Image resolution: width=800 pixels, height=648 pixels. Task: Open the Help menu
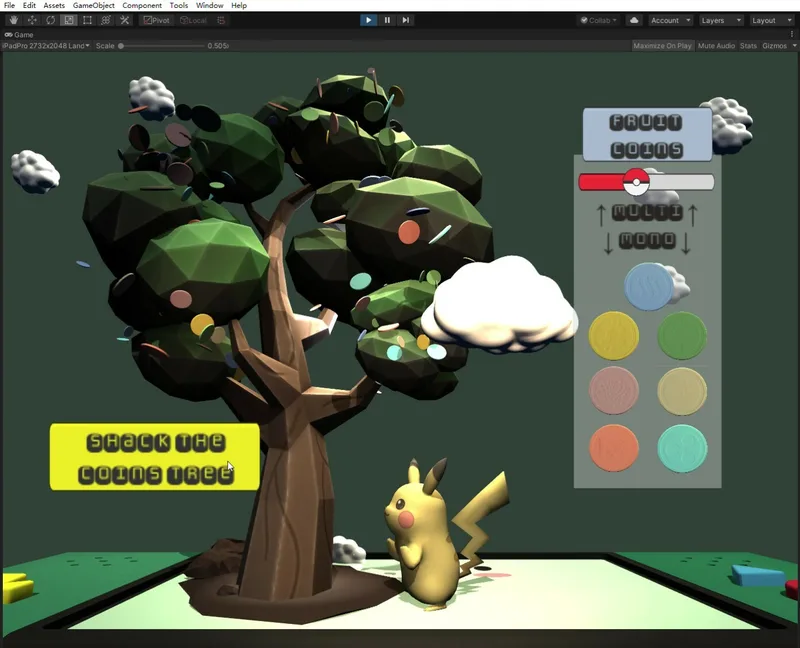[239, 5]
